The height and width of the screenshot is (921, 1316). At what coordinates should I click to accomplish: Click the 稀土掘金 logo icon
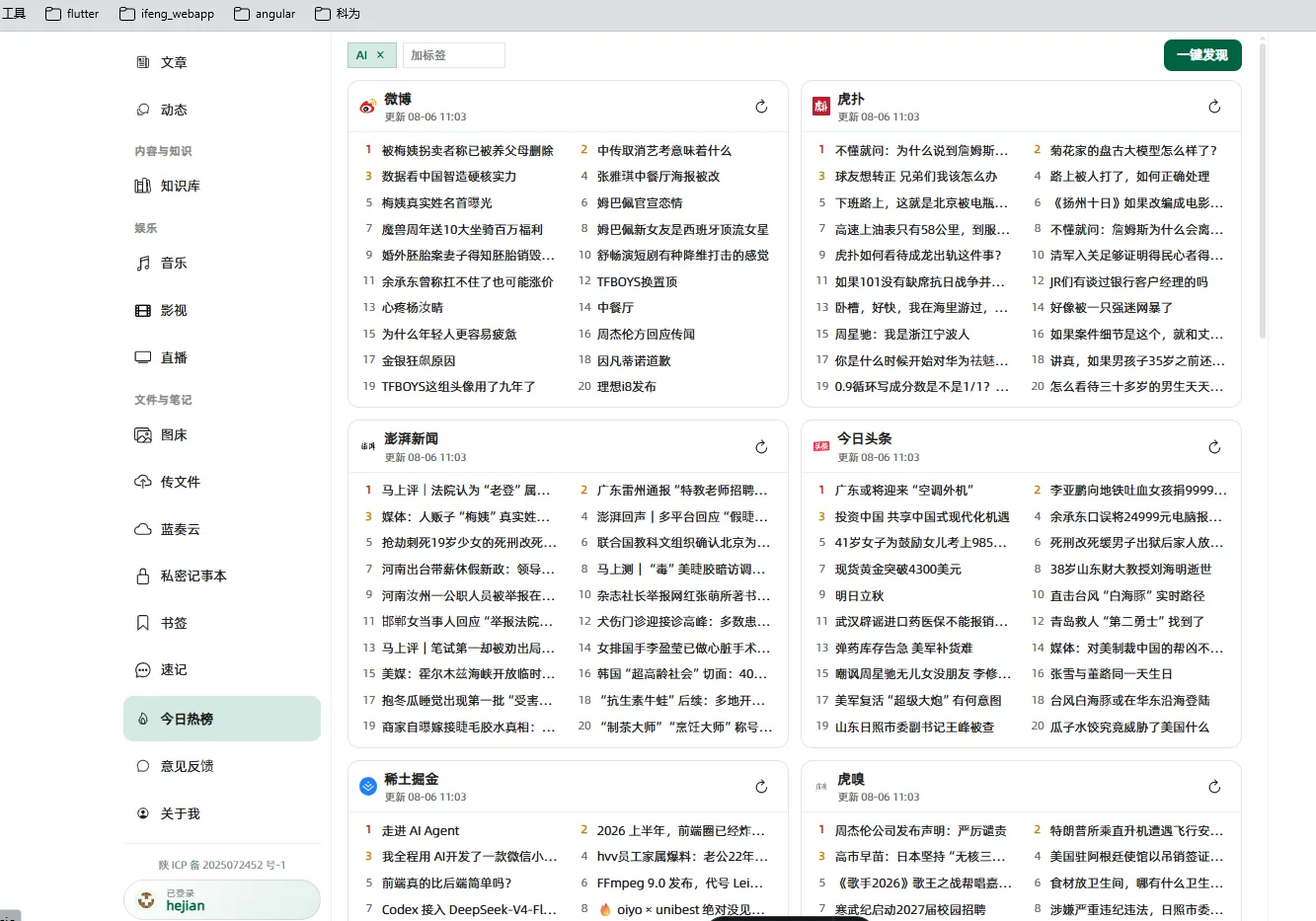coord(367,787)
